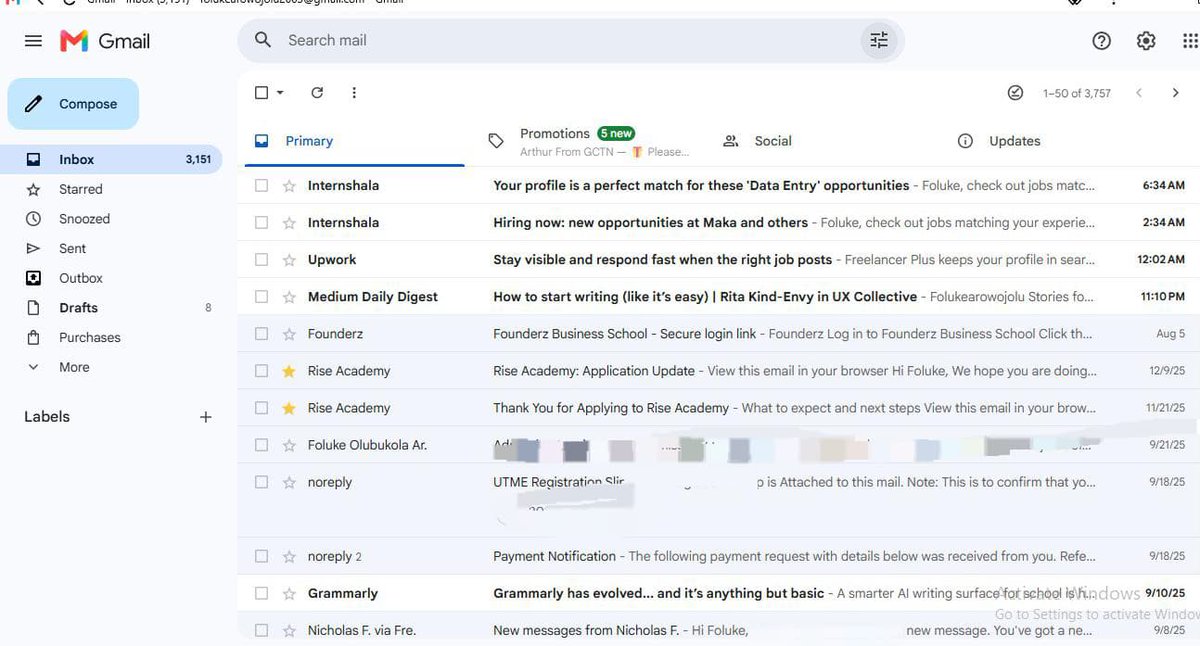Viewport: 1200px width, 646px height.
Task: Create new label plus icon
Action: point(206,417)
